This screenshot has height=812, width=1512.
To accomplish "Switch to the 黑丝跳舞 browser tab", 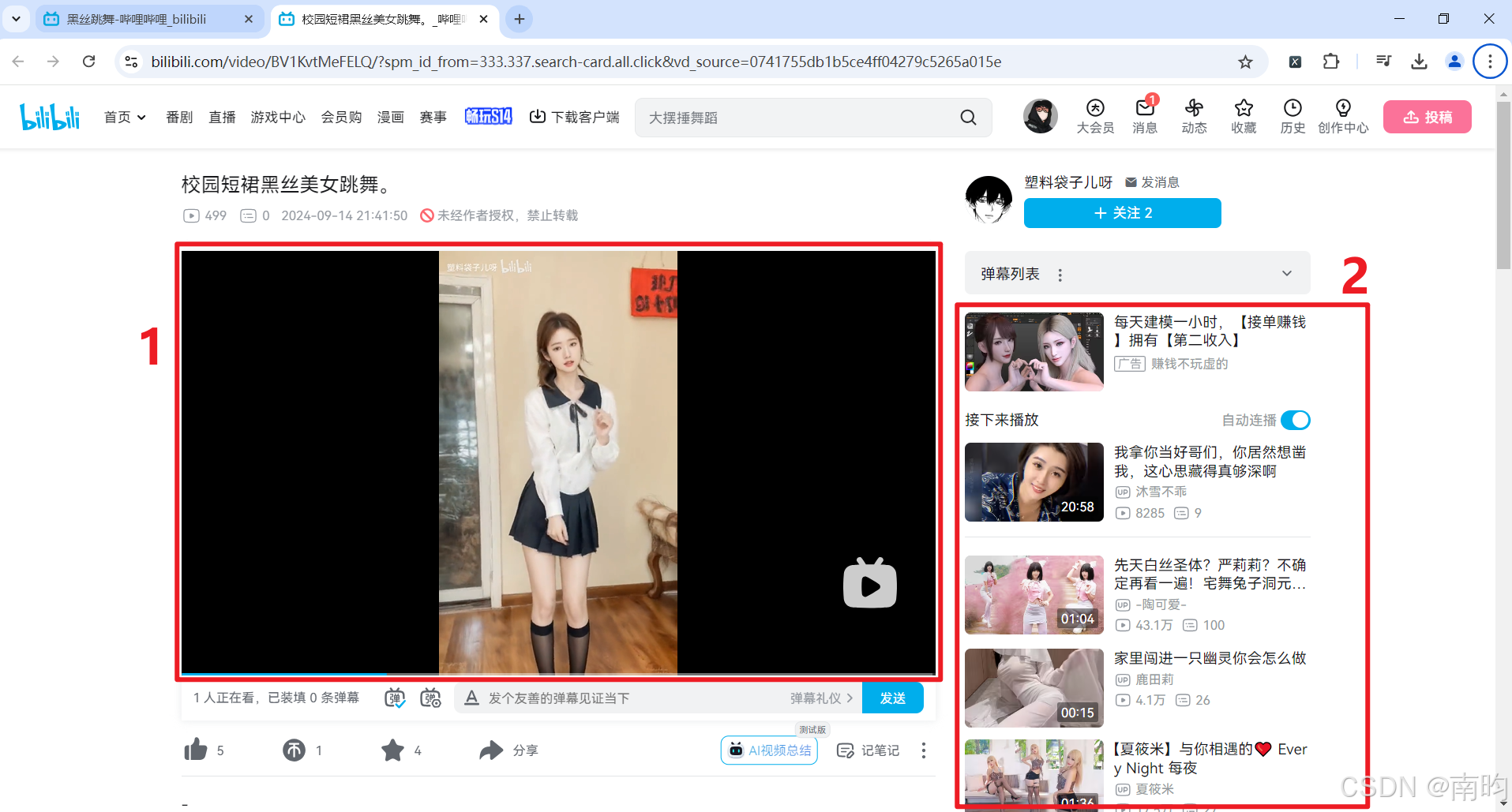I will [x=148, y=19].
